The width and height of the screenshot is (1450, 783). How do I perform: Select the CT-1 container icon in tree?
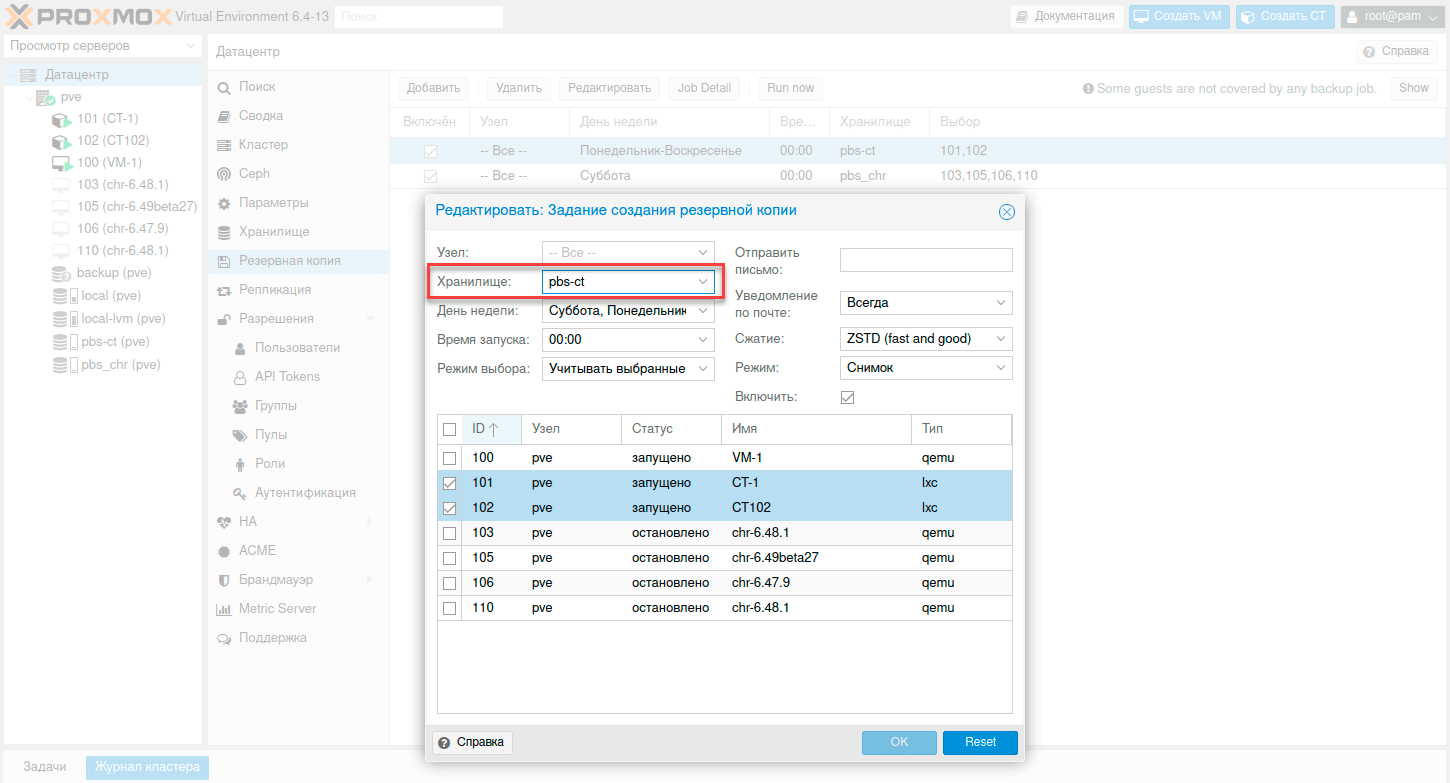point(62,119)
